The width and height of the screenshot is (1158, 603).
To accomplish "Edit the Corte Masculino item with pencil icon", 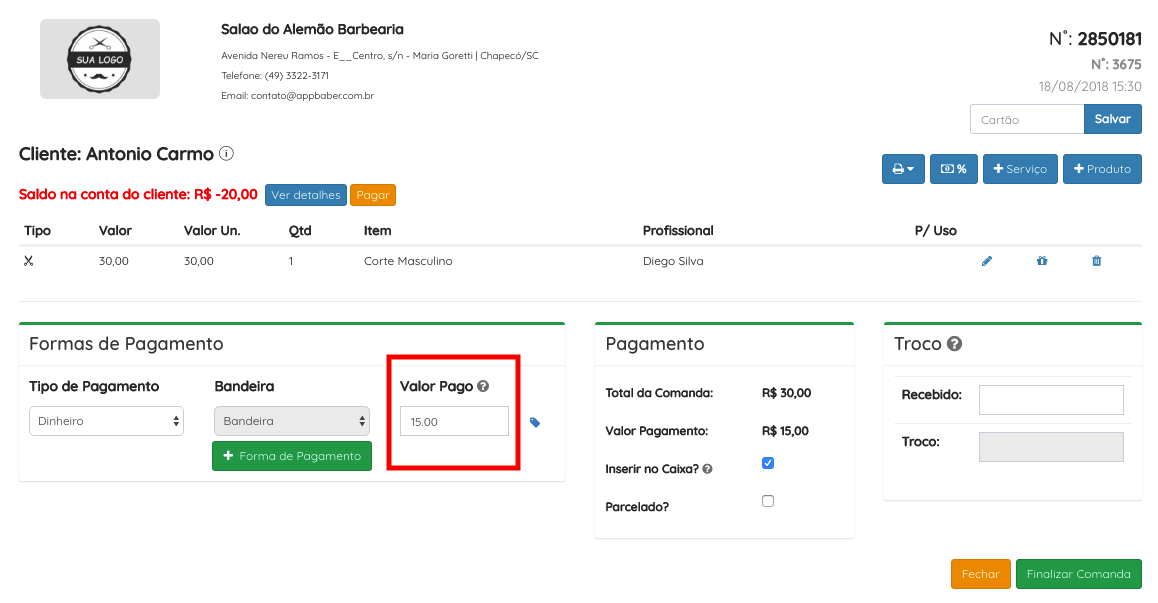I will tap(987, 261).
